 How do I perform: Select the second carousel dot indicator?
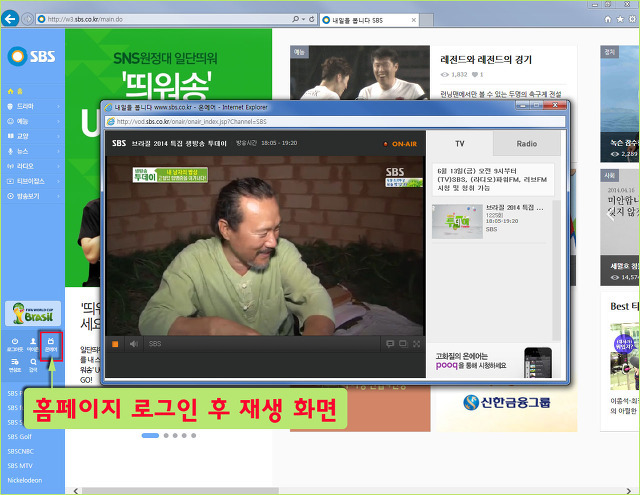click(166, 435)
